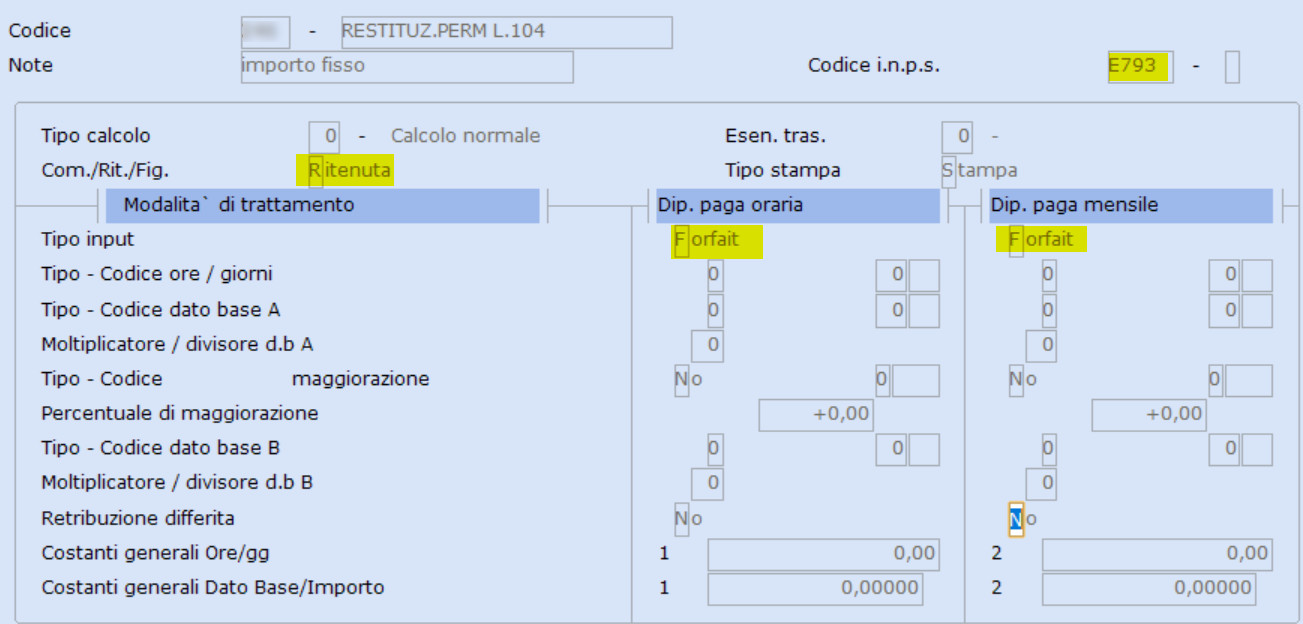
Task: Click the description field containing RESTITUZ.PERM L.104
Action: [x=506, y=32]
